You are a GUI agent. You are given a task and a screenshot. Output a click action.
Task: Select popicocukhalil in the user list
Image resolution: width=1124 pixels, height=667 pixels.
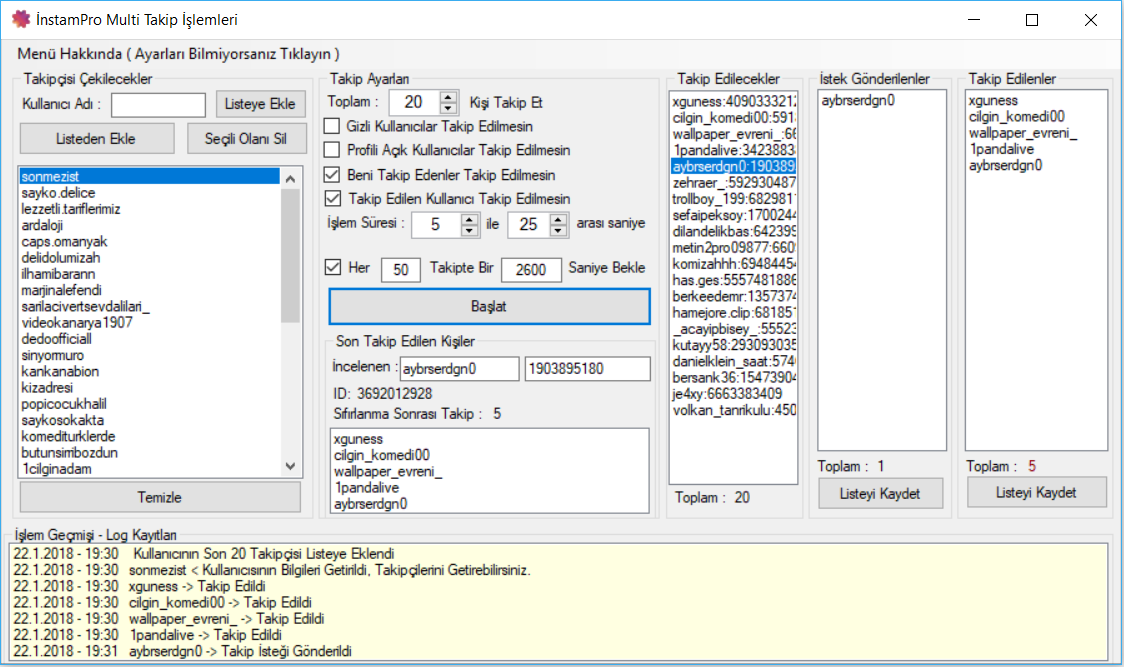[149, 404]
